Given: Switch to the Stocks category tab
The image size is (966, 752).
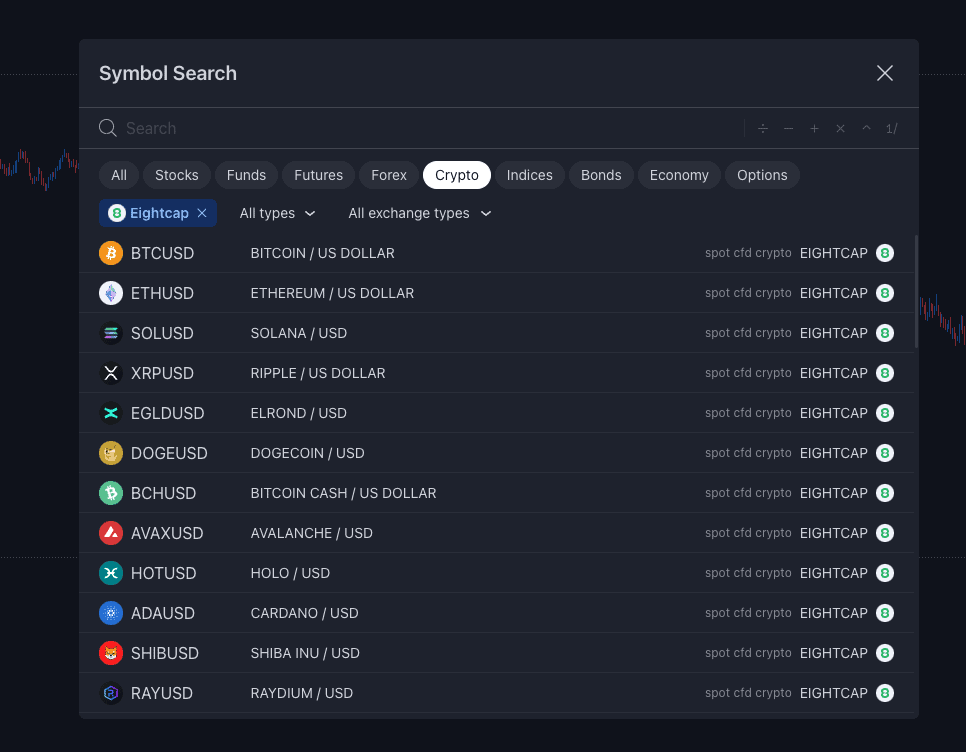Looking at the screenshot, I should tap(177, 175).
